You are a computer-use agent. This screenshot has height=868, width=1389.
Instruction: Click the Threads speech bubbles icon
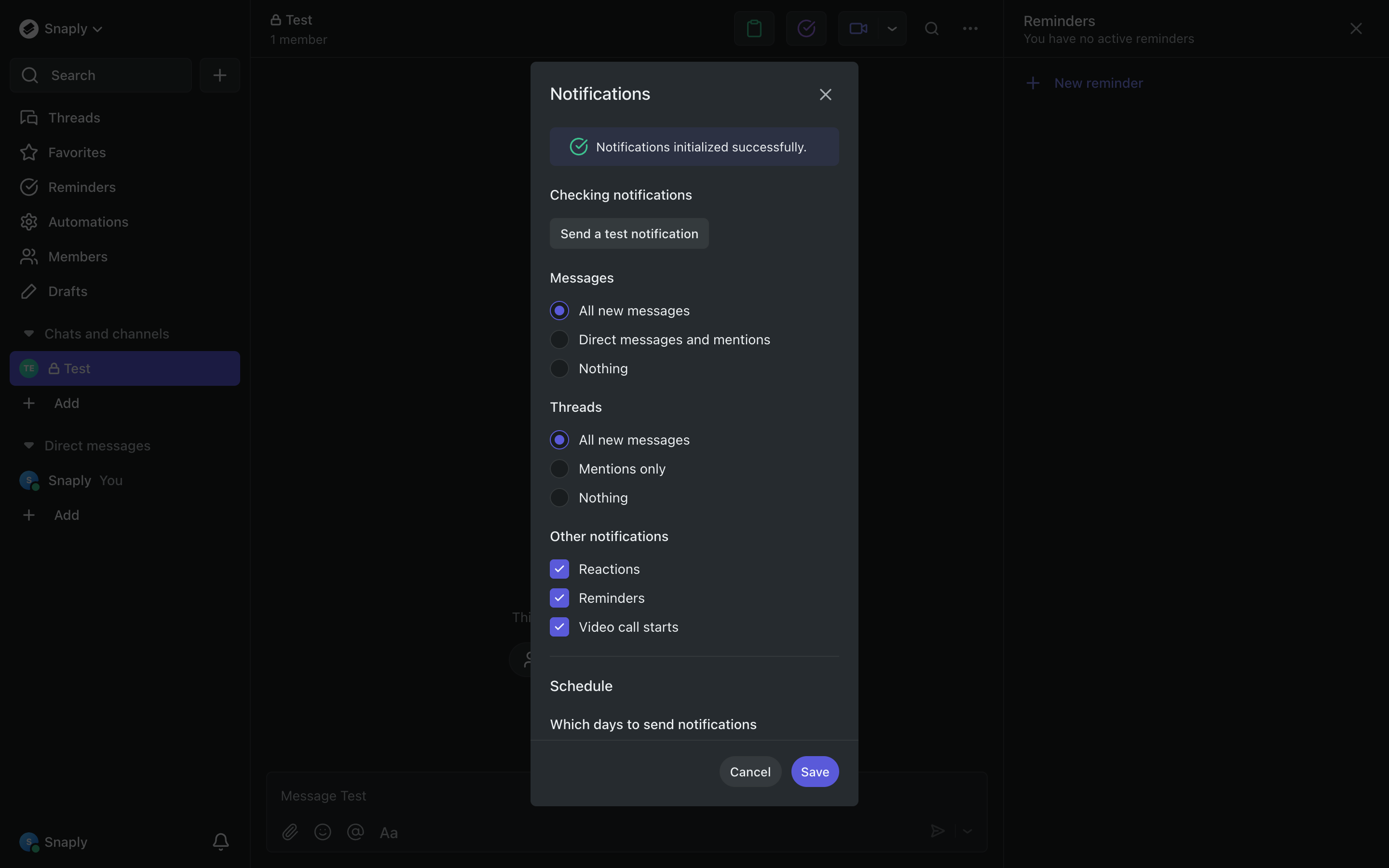(29, 118)
